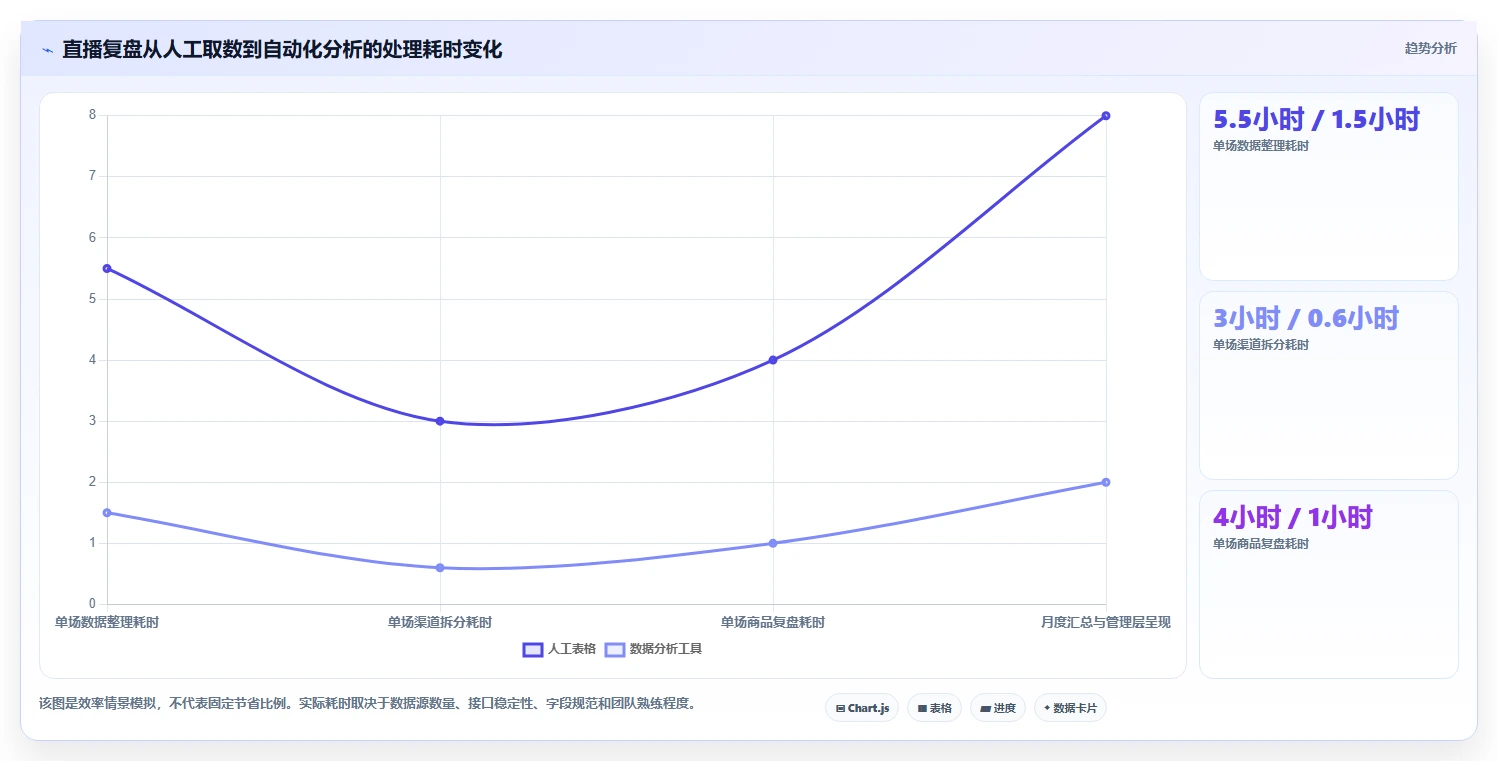Click the 4小时 / 1小时 card value
The width and height of the screenshot is (1498, 761).
pos(1293,517)
